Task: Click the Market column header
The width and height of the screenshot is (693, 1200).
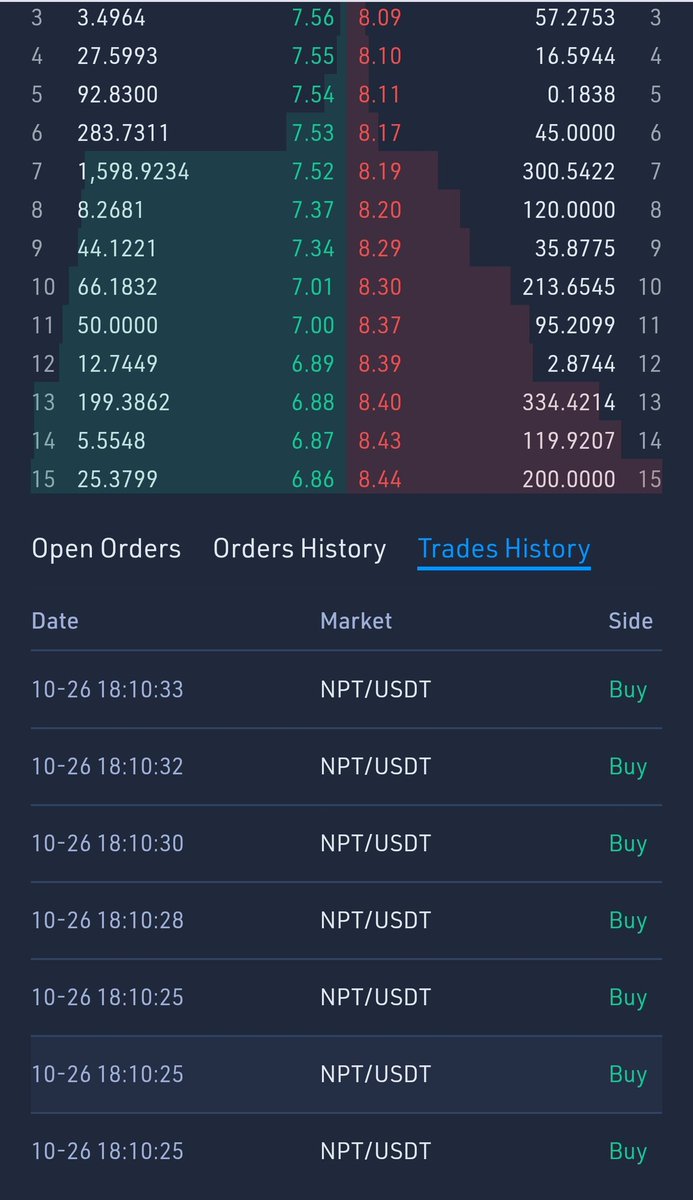Action: point(356,621)
